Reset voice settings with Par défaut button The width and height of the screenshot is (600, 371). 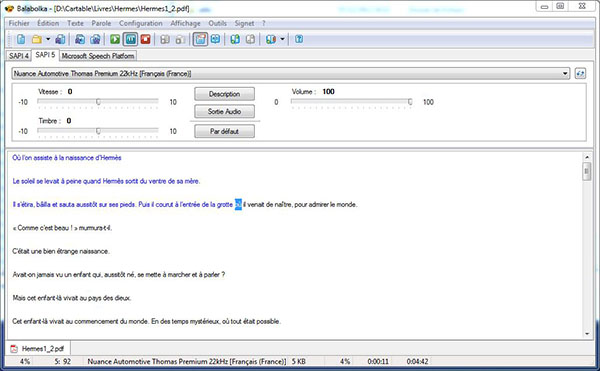click(224, 131)
